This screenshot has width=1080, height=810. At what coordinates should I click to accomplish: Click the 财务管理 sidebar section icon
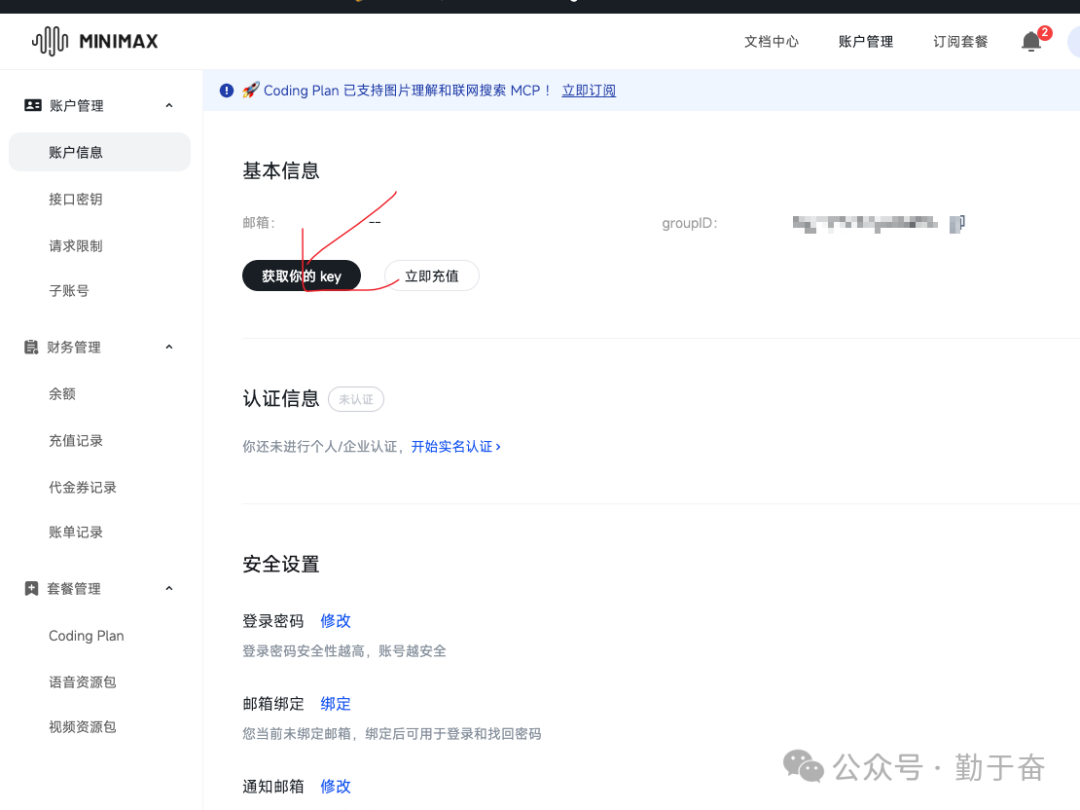30,347
